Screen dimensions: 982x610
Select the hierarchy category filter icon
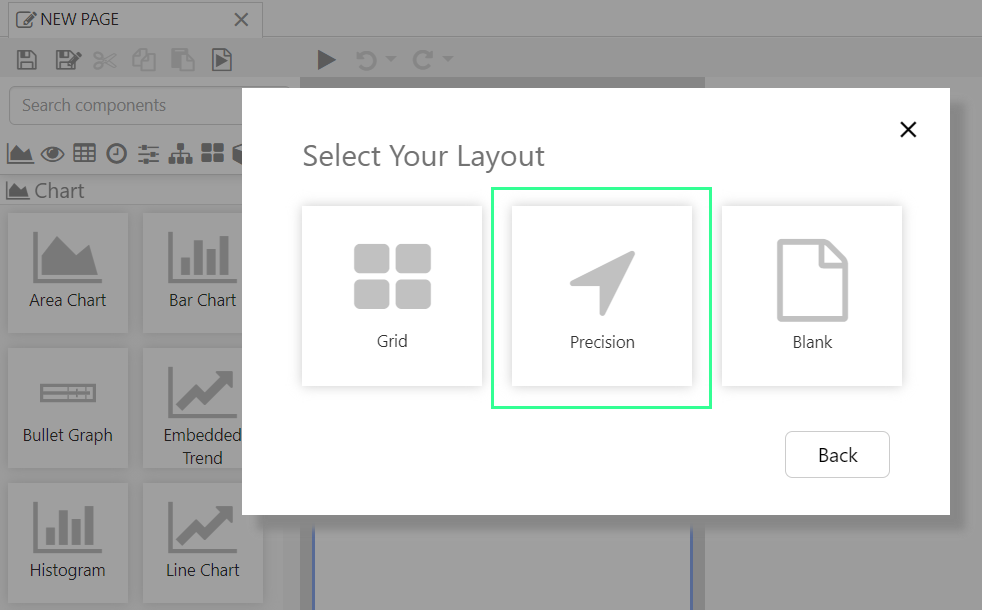(180, 153)
